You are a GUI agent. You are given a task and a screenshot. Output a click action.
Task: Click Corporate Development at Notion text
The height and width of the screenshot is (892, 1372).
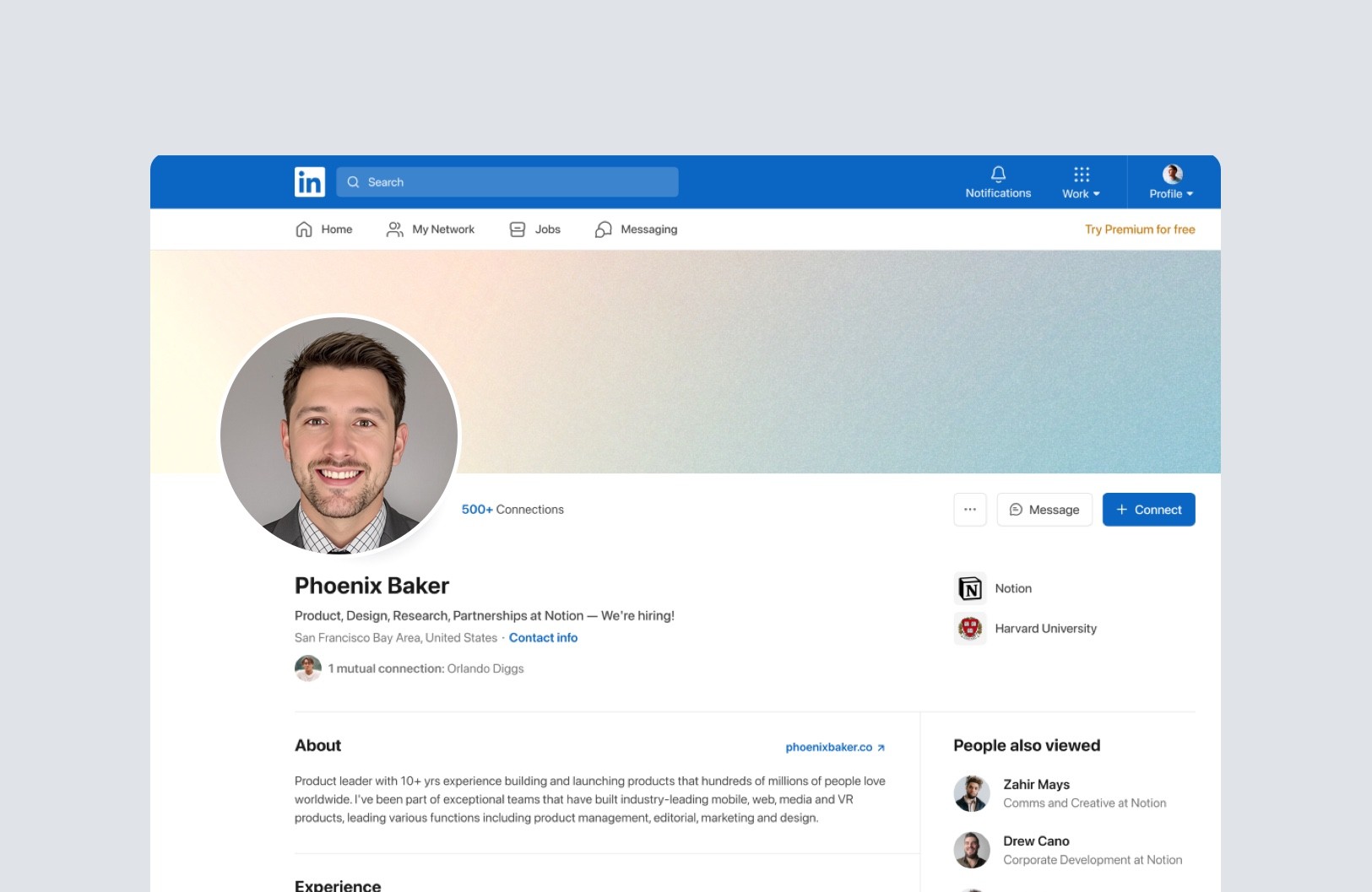(x=1093, y=860)
